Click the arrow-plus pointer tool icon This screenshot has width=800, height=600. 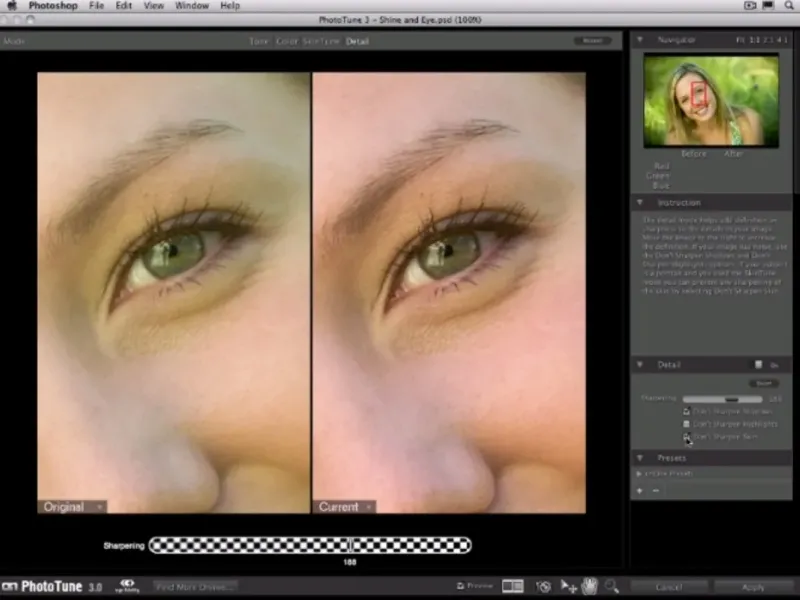568,587
